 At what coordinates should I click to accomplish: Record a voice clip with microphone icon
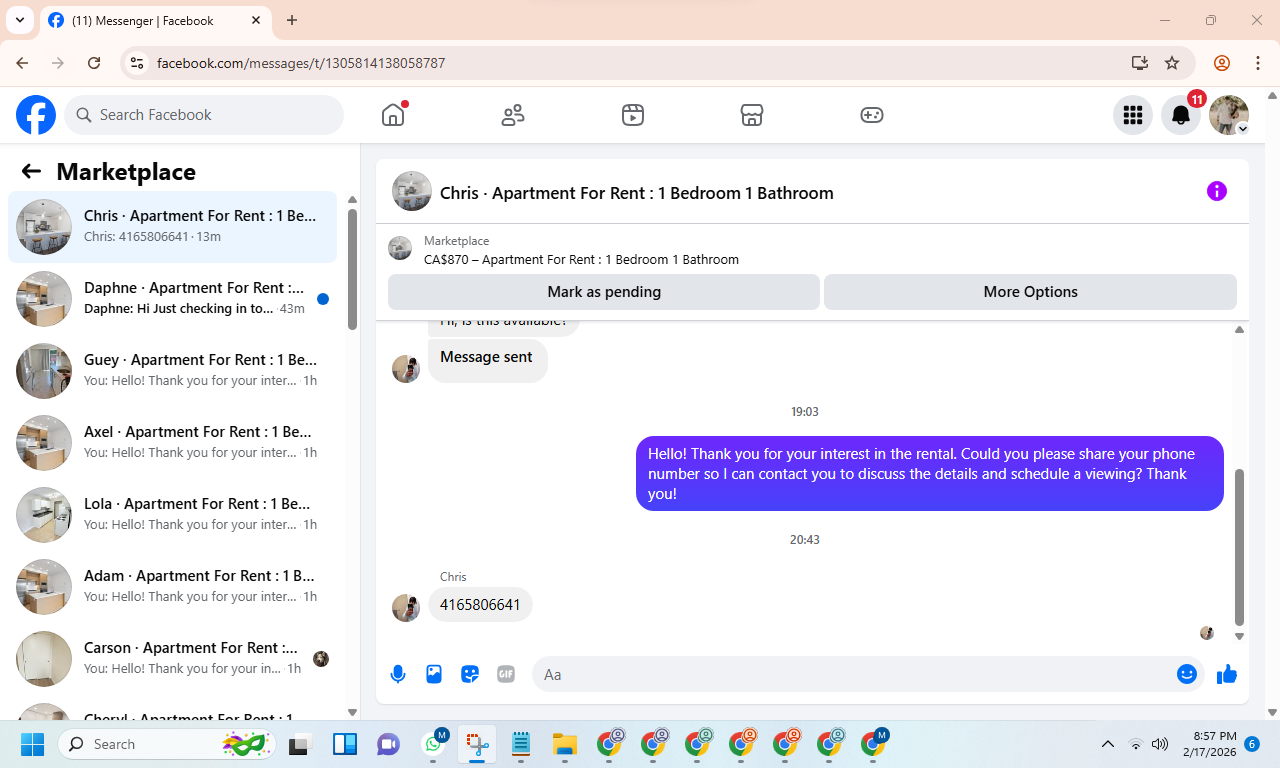coord(398,674)
